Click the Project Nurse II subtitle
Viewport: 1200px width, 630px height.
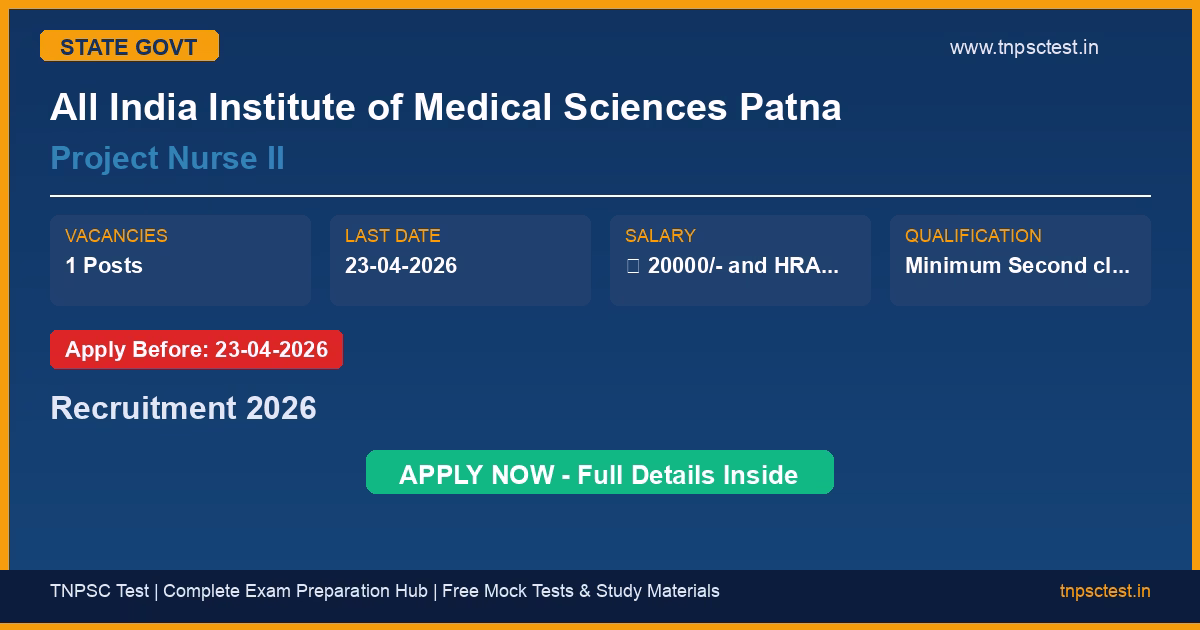pos(167,158)
